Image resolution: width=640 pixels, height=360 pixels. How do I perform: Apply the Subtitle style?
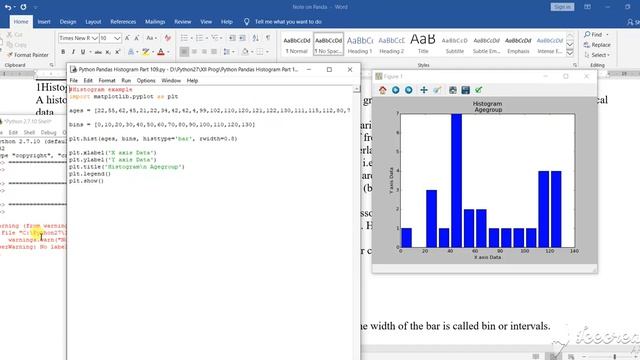[x=455, y=44]
